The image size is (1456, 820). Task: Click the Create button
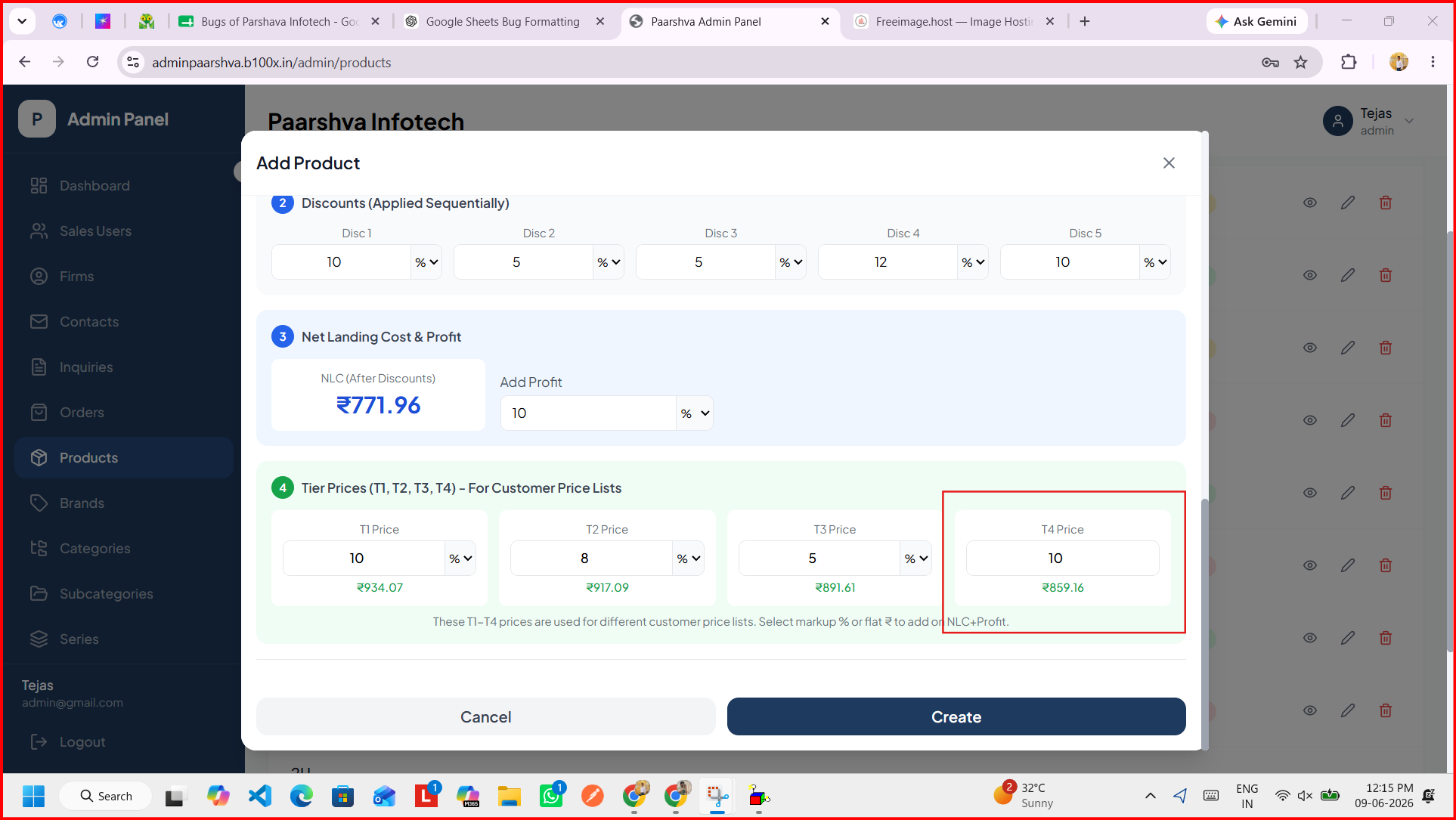click(956, 716)
